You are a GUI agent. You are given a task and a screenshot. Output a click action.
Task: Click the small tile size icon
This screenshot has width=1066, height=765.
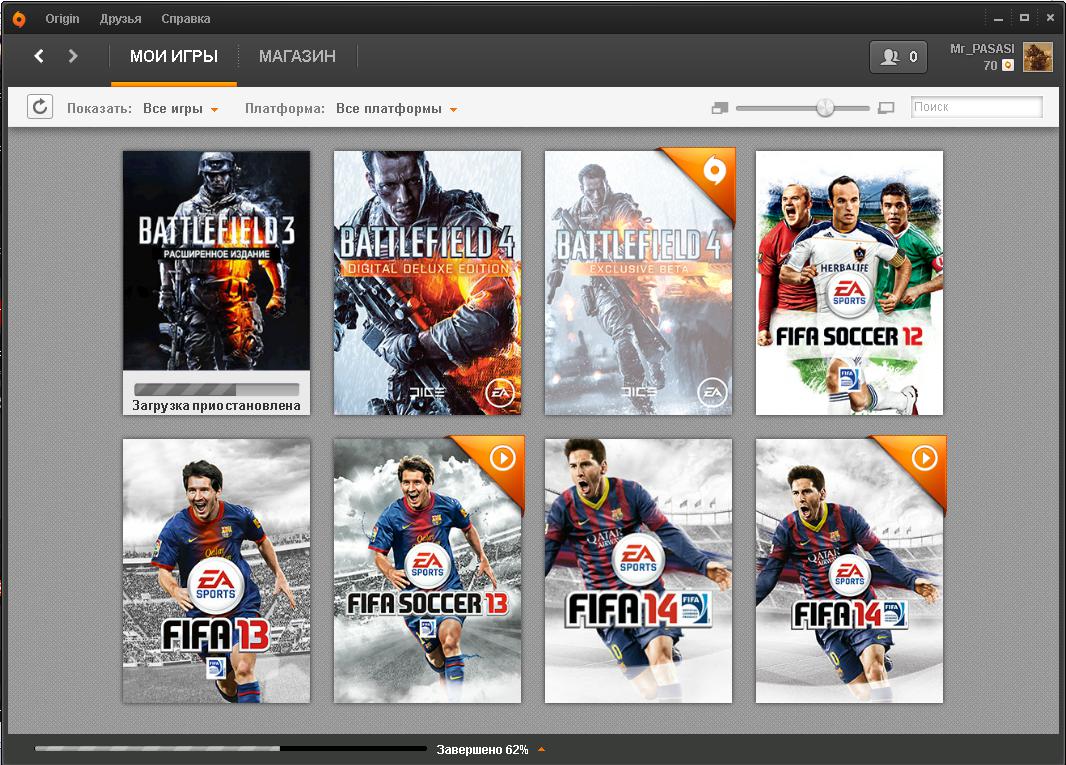719,108
